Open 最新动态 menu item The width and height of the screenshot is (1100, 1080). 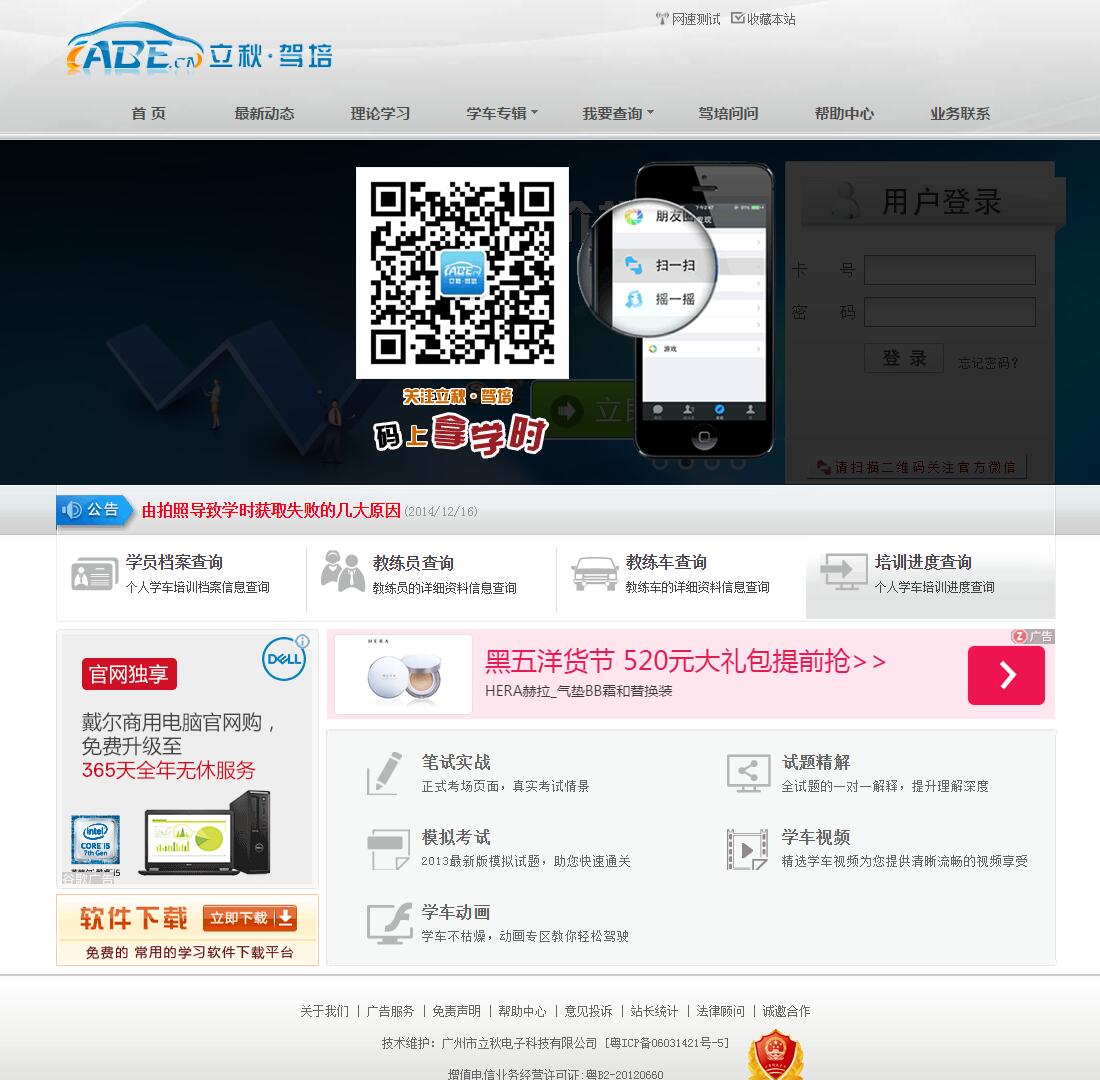264,114
